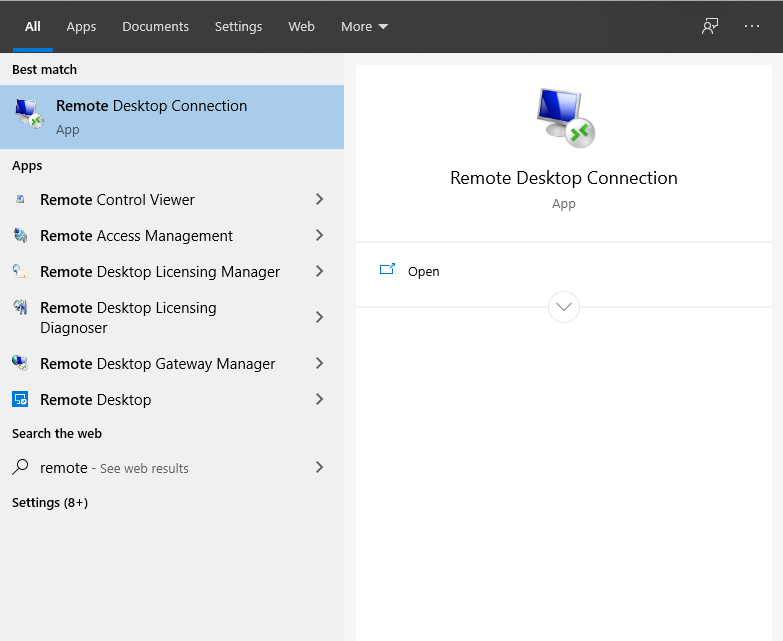This screenshot has height=641, width=783.
Task: Click the large Remote Desktop Connection preview icon
Action: point(564,118)
